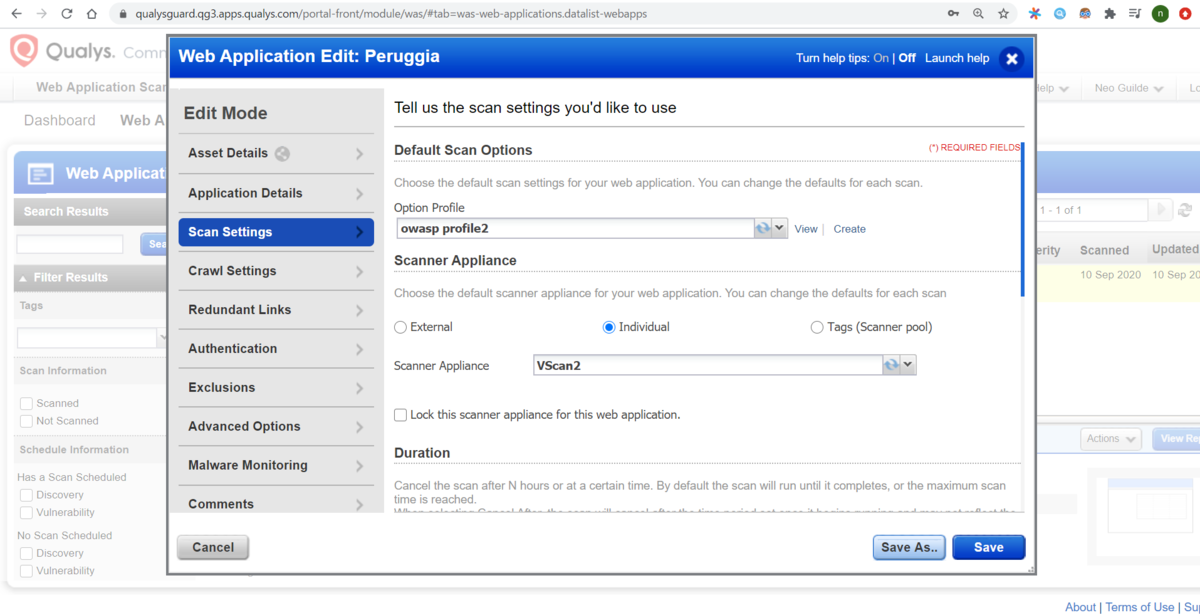Turn help tips On
The image size is (1200, 615).
point(881,58)
